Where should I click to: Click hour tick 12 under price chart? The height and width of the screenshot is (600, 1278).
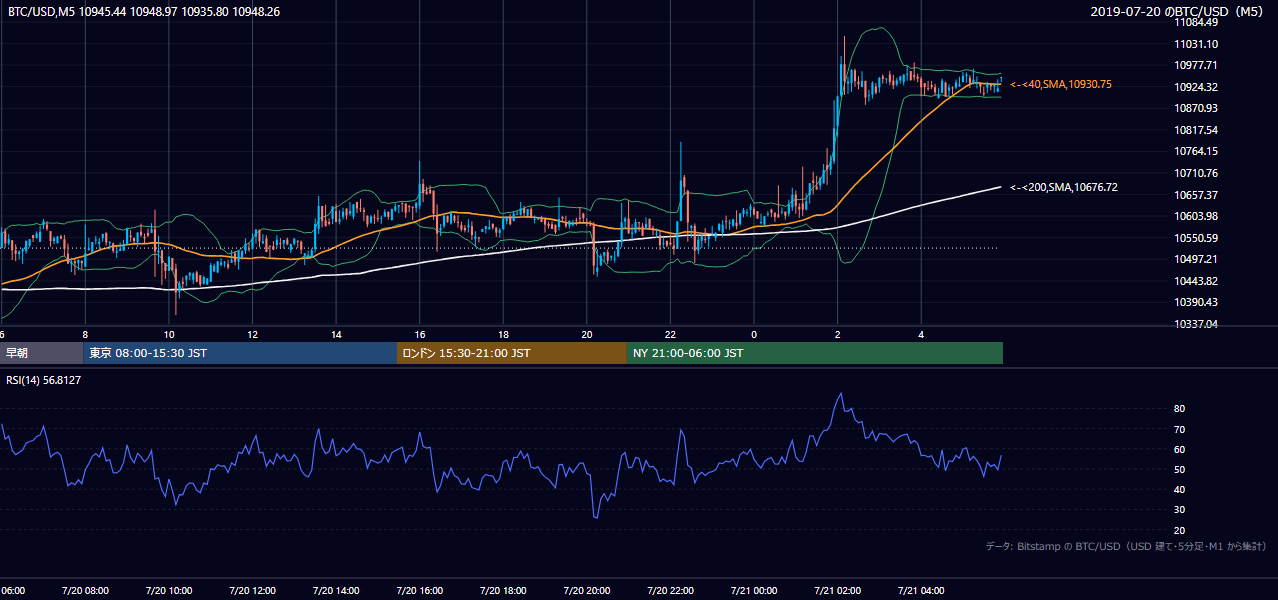pos(253,334)
